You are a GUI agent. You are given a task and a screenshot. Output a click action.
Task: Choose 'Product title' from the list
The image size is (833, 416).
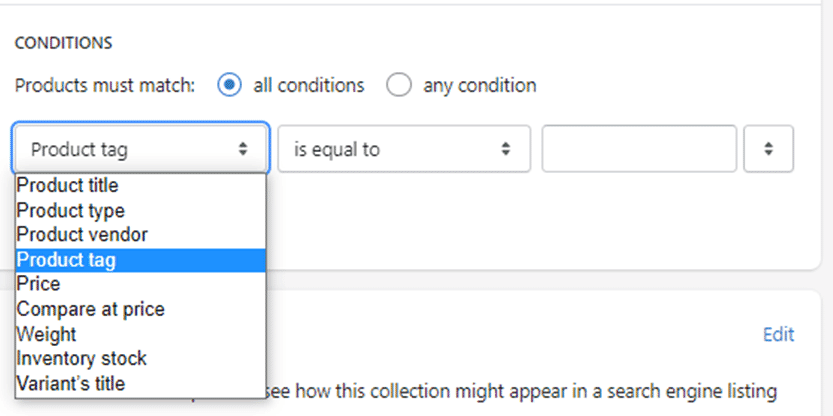pos(141,185)
